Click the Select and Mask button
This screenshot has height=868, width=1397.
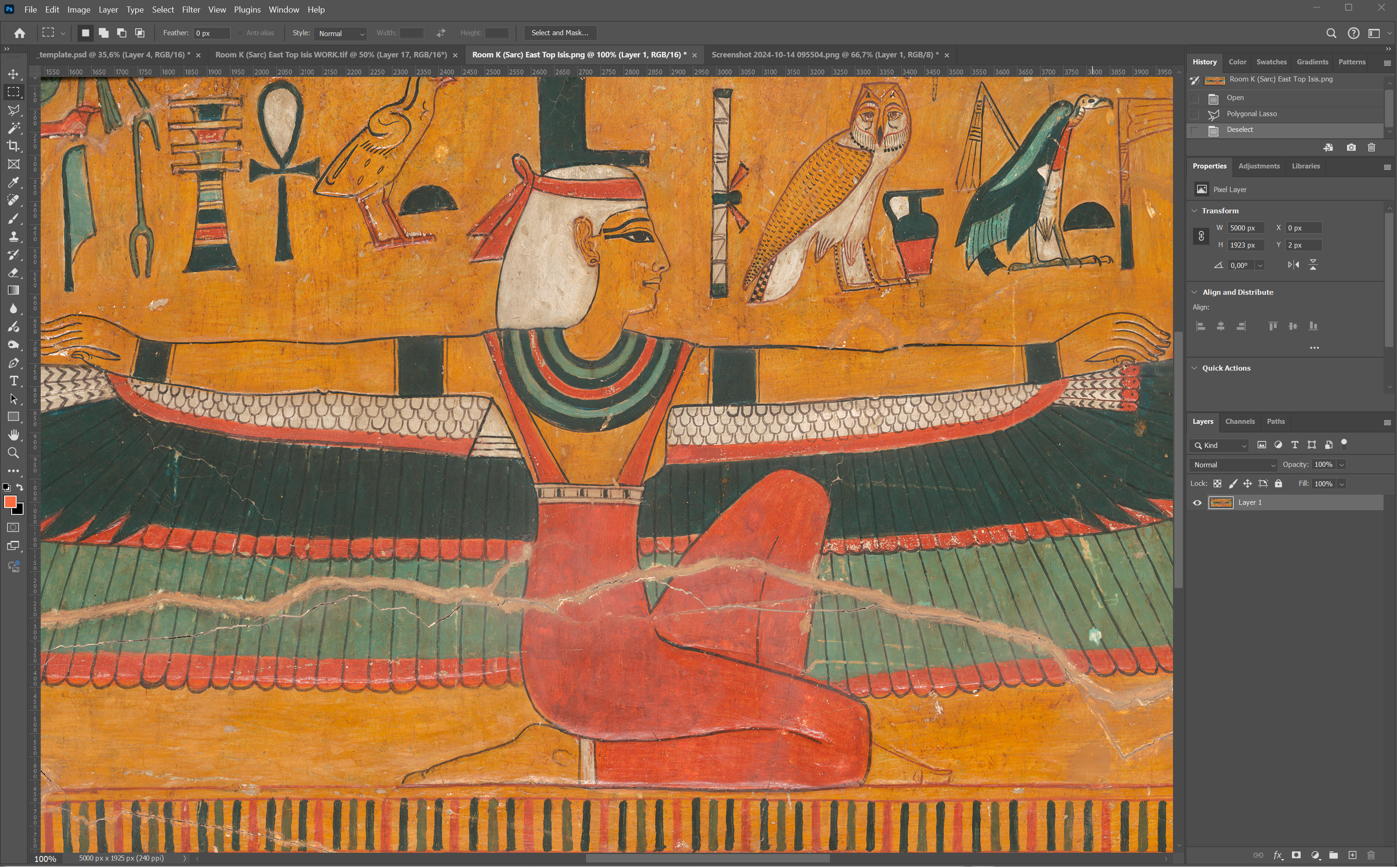(x=559, y=33)
